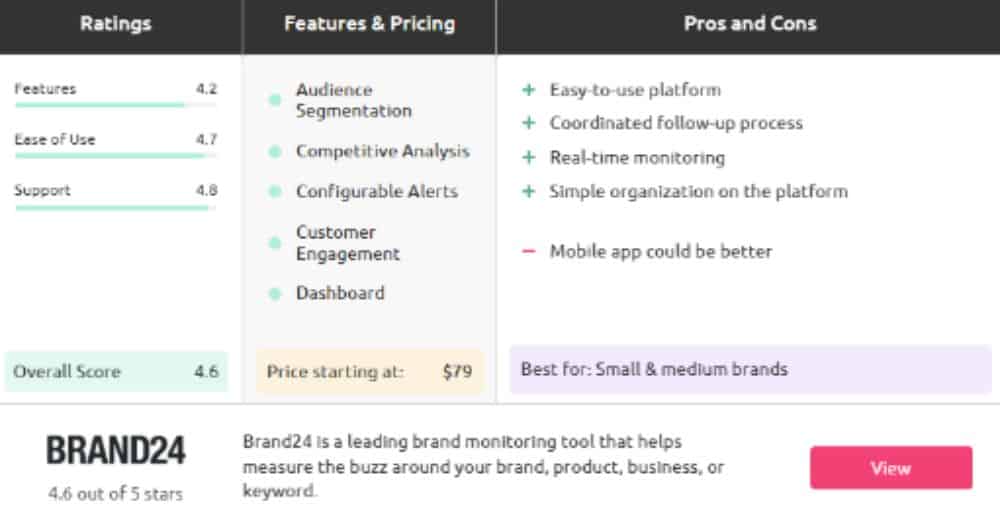The height and width of the screenshot is (530, 1000).
Task: Click the green bullet next to Dashboard
Action: coord(275,293)
